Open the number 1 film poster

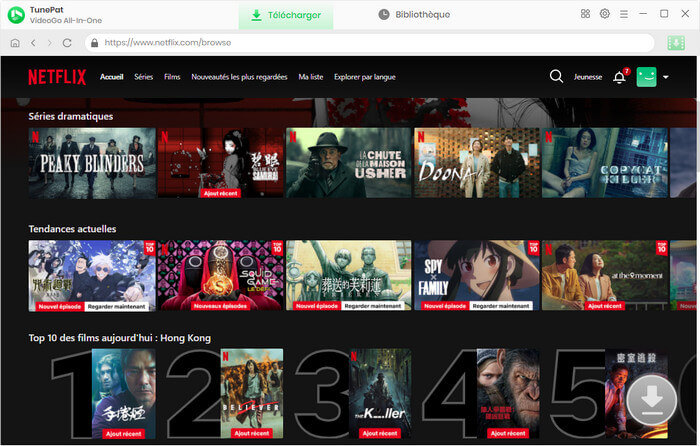[x=124, y=393]
